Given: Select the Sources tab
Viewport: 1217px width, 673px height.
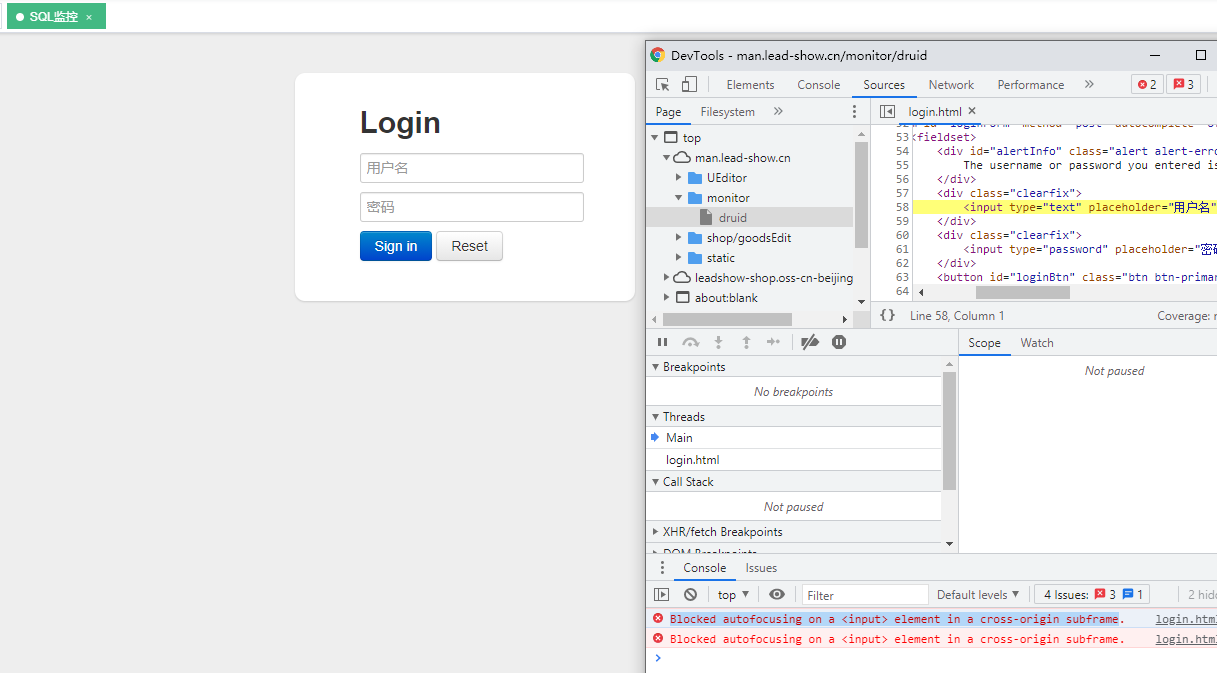Looking at the screenshot, I should point(884,85).
